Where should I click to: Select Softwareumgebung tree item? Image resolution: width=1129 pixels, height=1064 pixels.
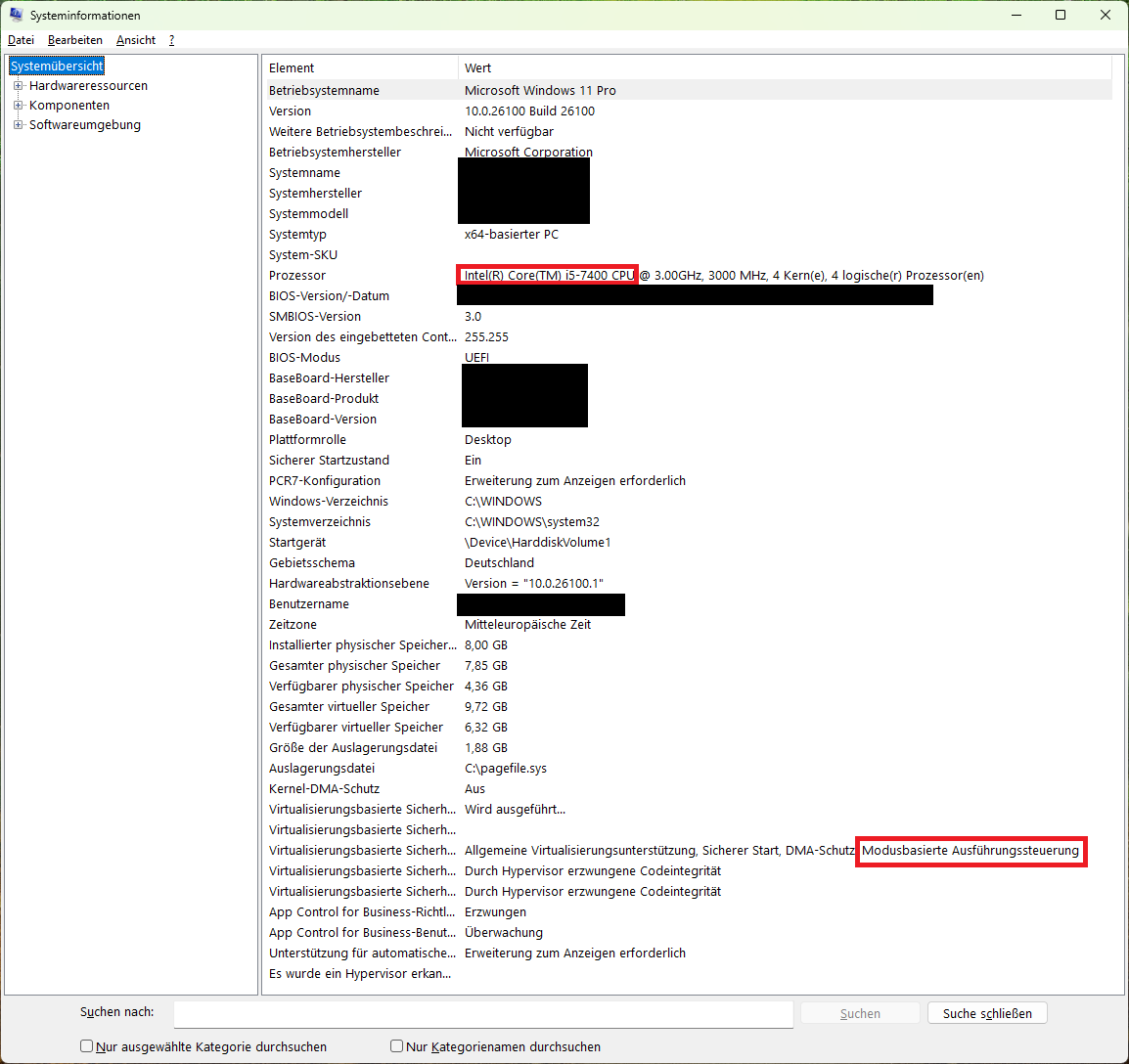[x=85, y=124]
